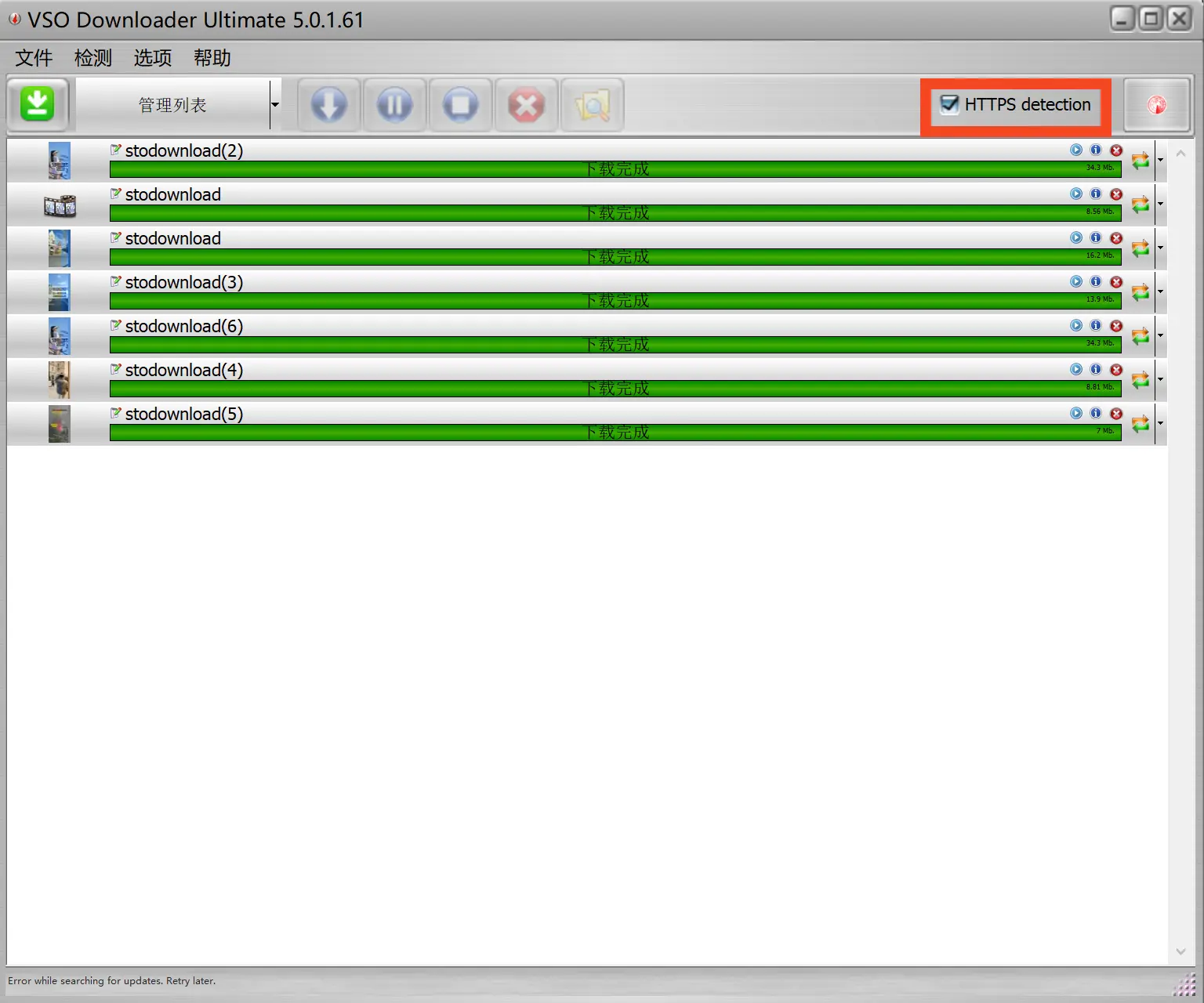Click the blue start download toolbar button

[x=329, y=104]
